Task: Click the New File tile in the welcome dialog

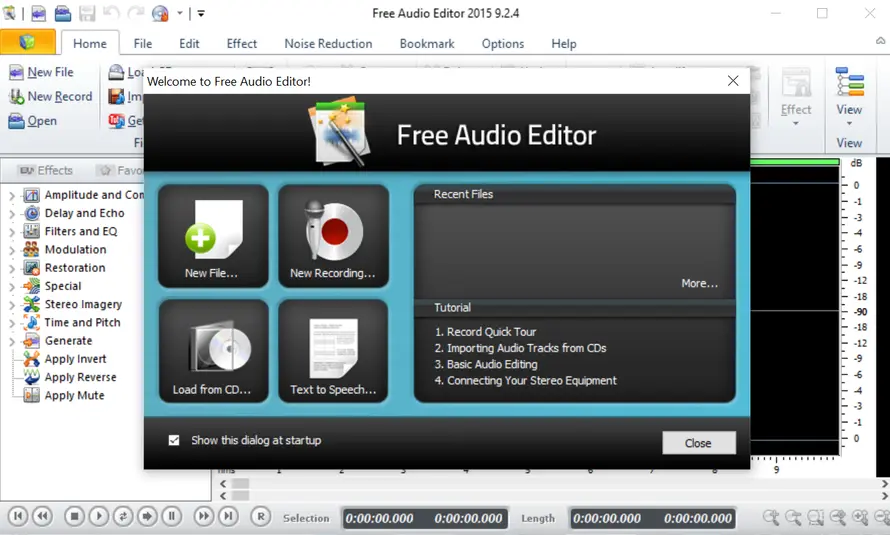Action: pyautogui.click(x=213, y=235)
